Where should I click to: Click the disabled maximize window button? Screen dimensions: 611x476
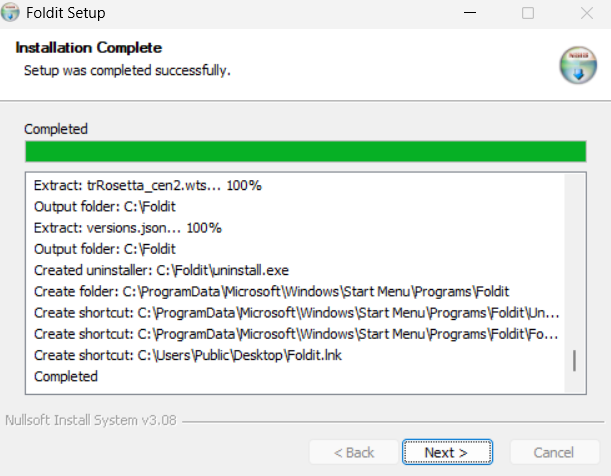click(x=528, y=13)
